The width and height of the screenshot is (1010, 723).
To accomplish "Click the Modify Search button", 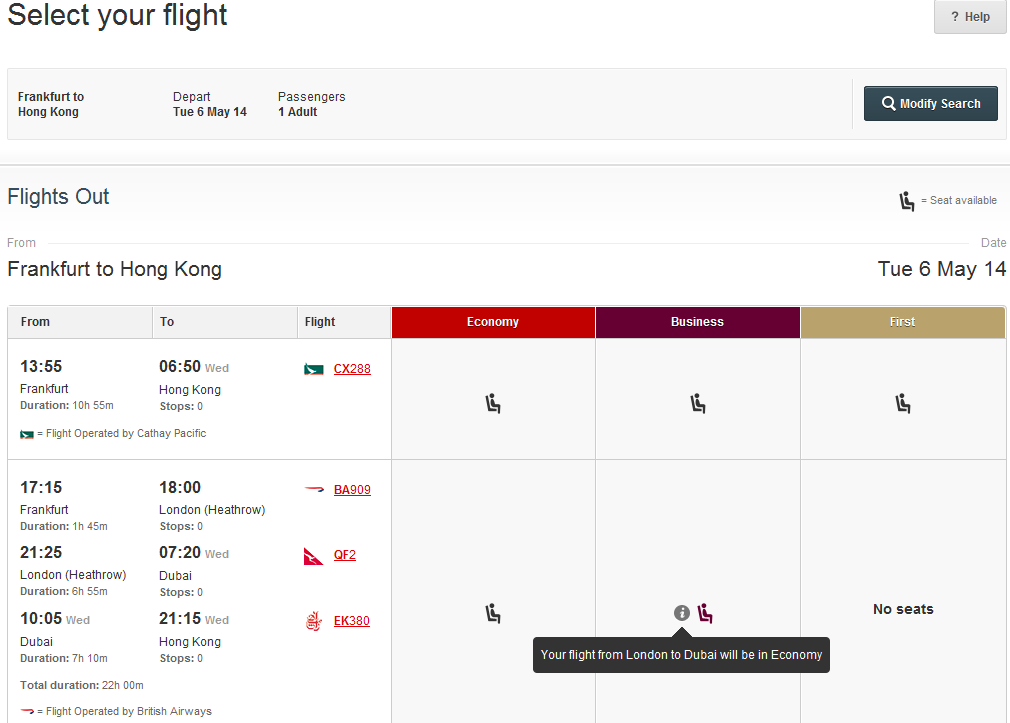I will 931,104.
